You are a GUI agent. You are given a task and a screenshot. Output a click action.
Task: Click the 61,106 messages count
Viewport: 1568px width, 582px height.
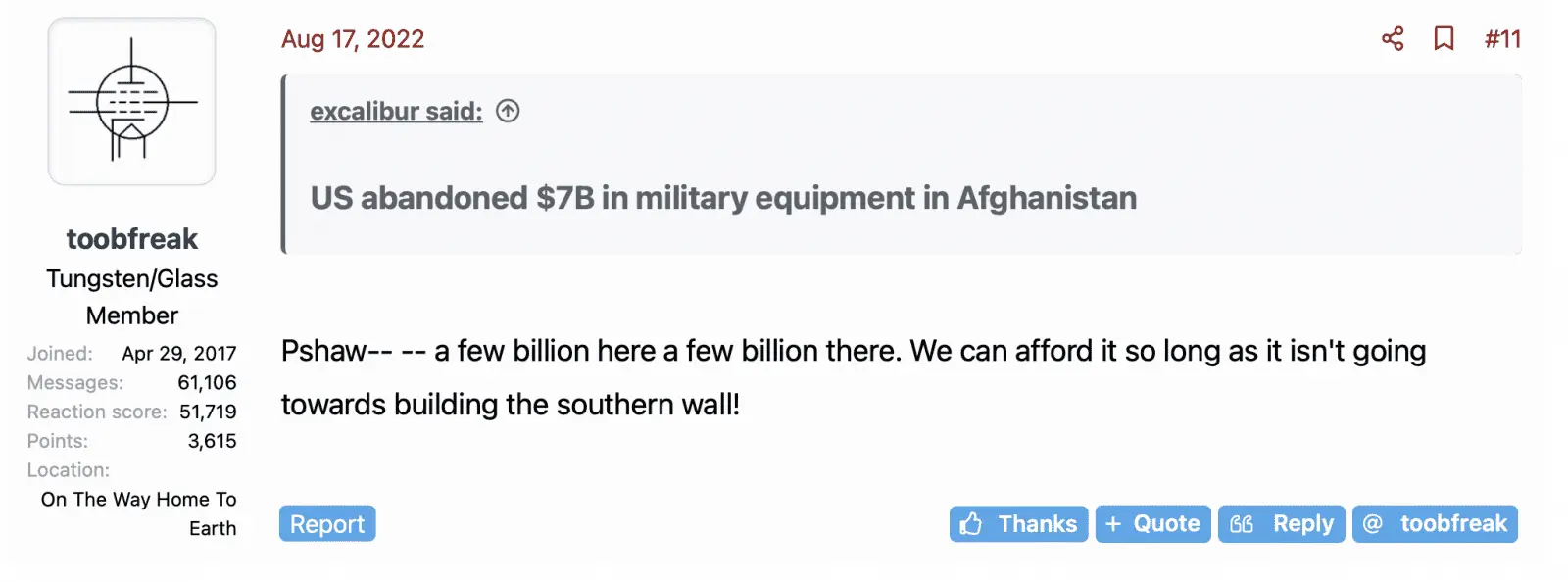click(x=207, y=382)
